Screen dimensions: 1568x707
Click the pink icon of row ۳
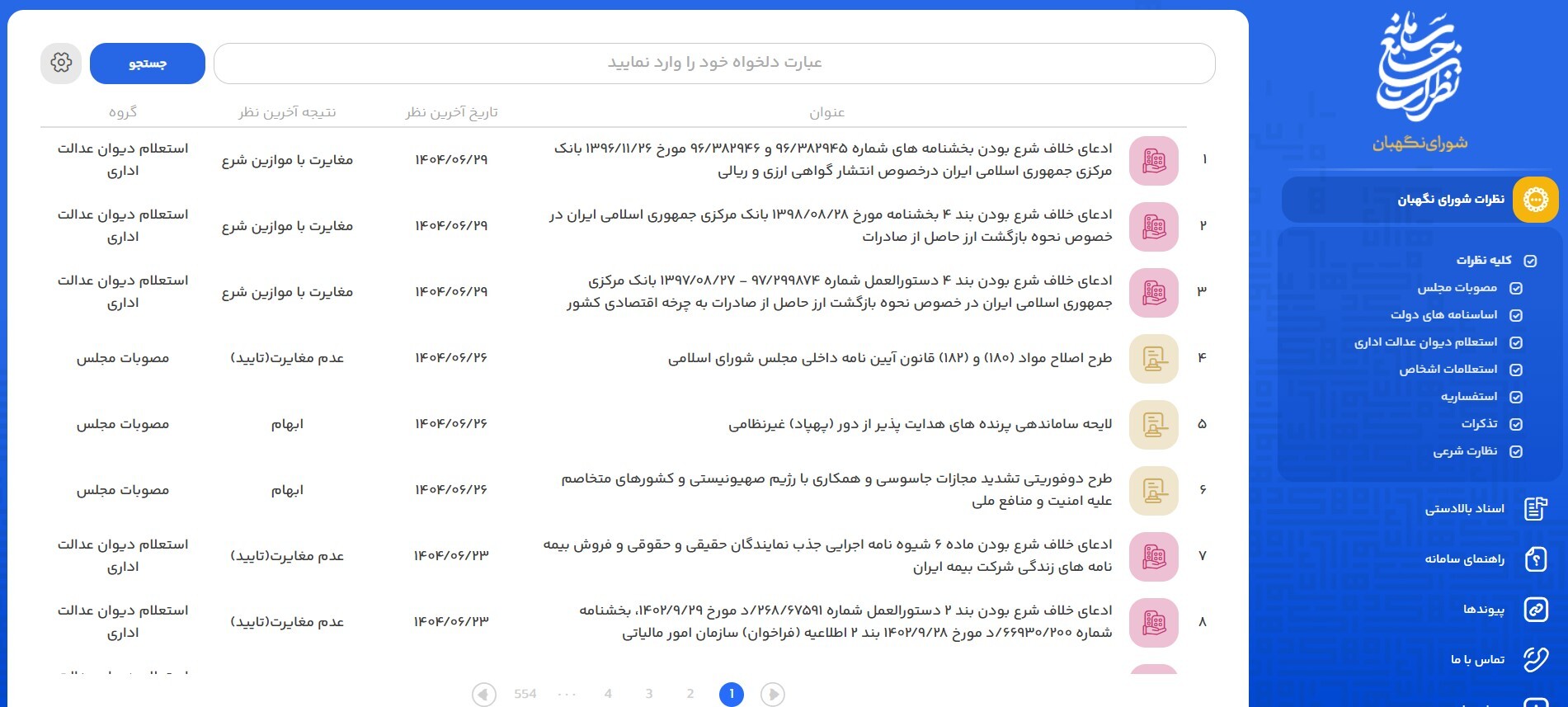(1154, 292)
